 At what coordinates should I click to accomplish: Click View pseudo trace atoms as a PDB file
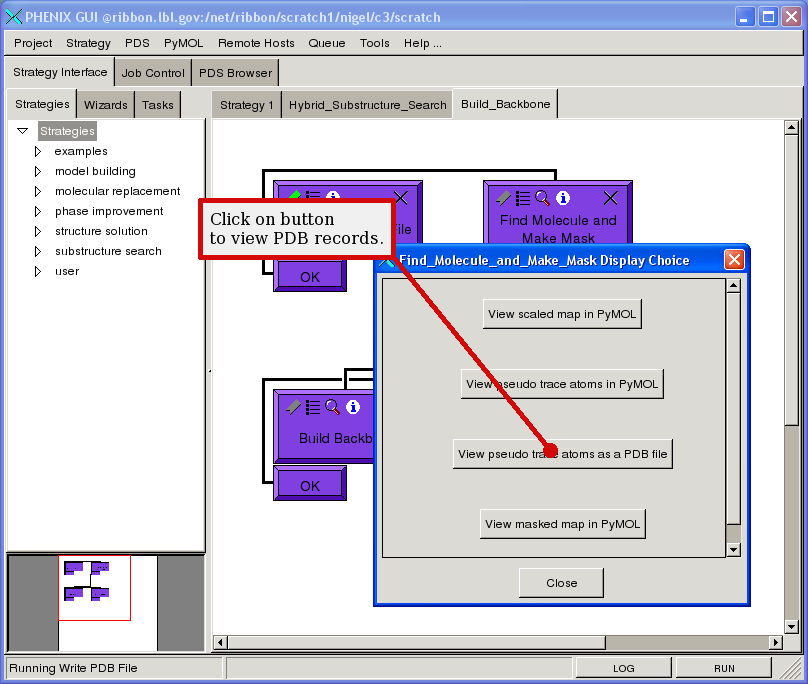[x=562, y=454]
